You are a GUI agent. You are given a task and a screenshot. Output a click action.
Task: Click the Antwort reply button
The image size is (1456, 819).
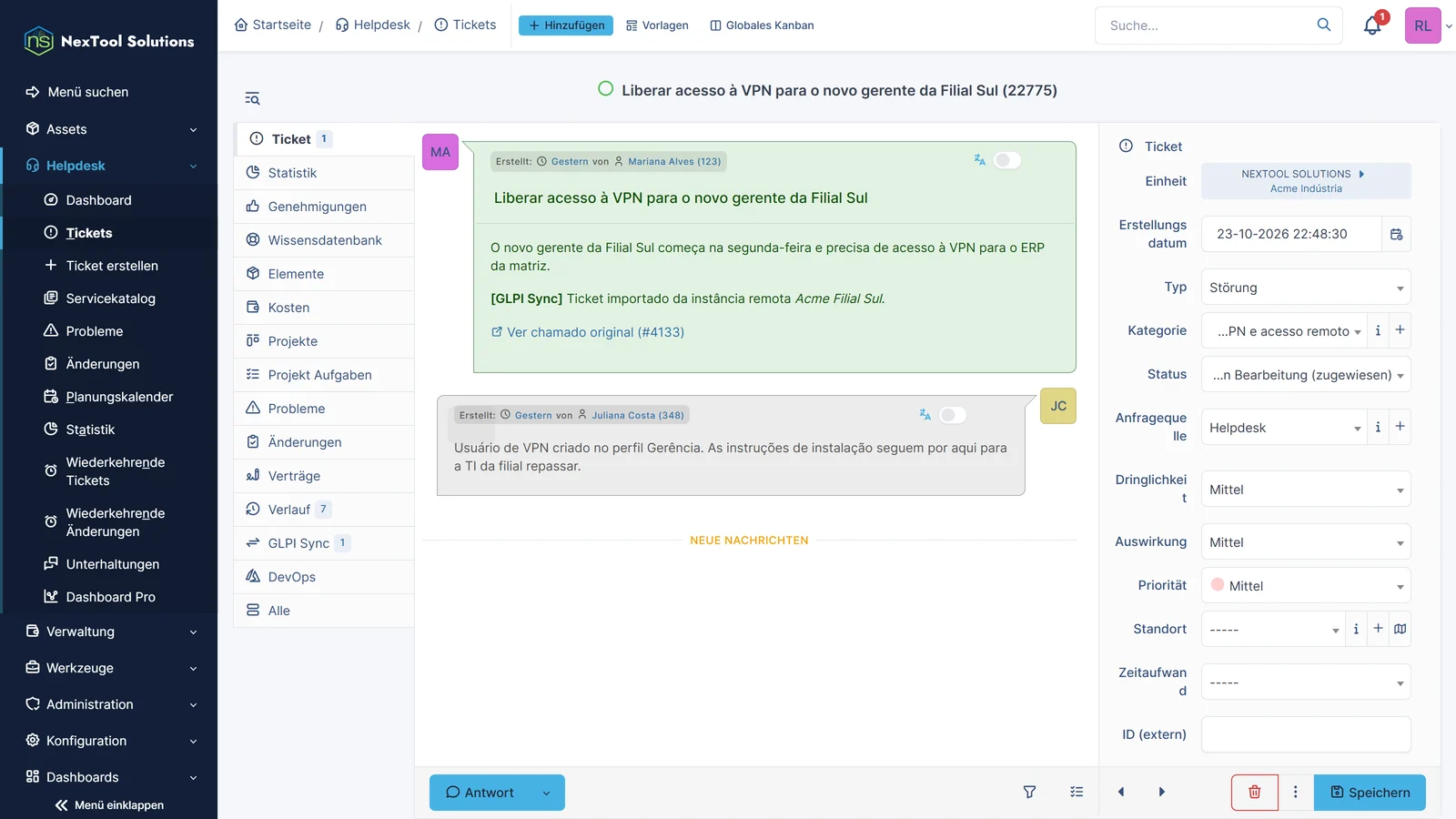pos(480,793)
